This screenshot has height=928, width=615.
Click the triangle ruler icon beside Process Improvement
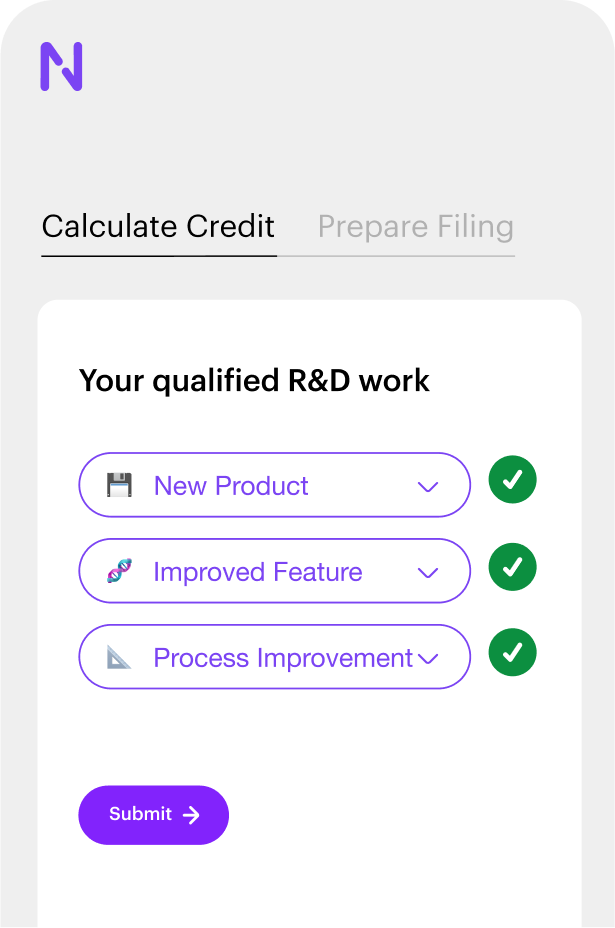(119, 658)
